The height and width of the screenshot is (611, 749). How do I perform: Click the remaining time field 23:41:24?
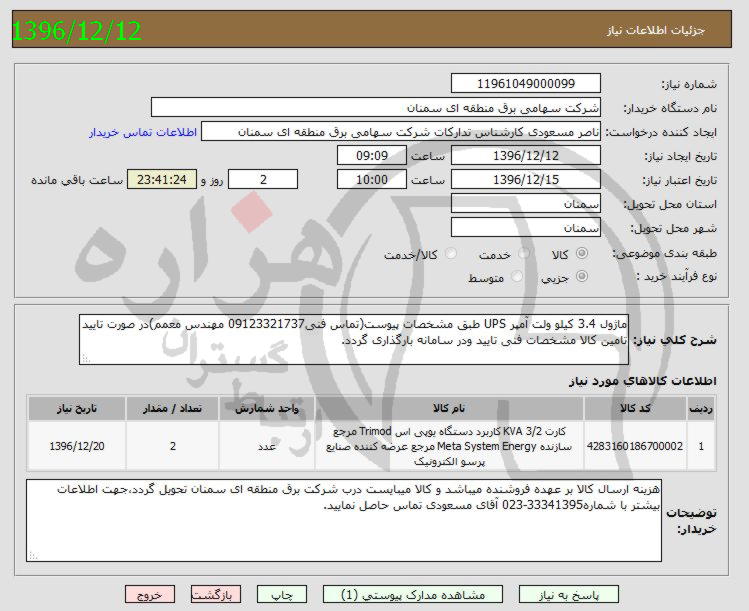click(161, 180)
